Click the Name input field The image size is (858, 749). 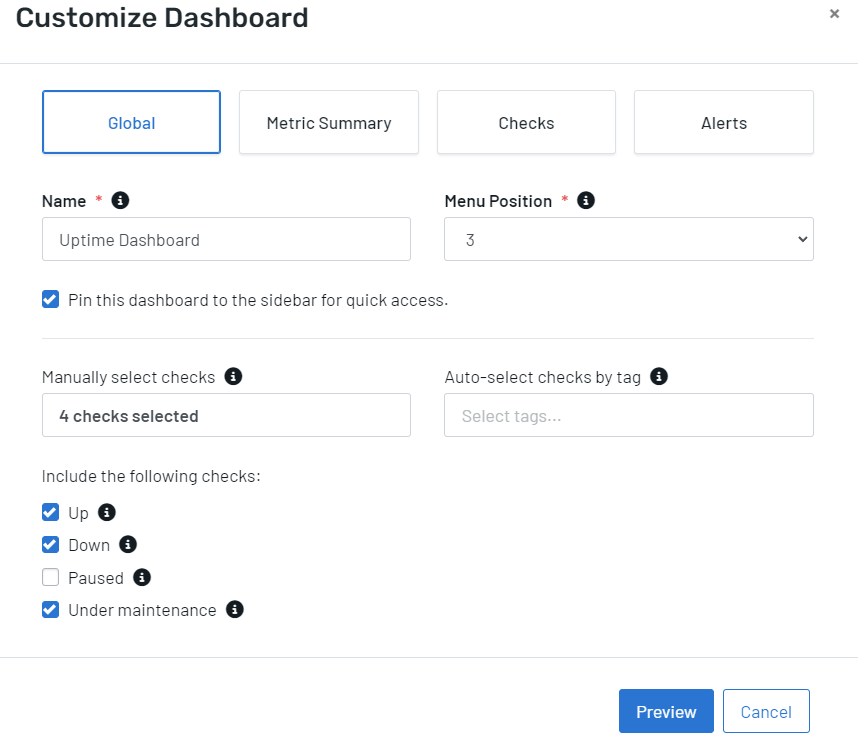(x=226, y=240)
